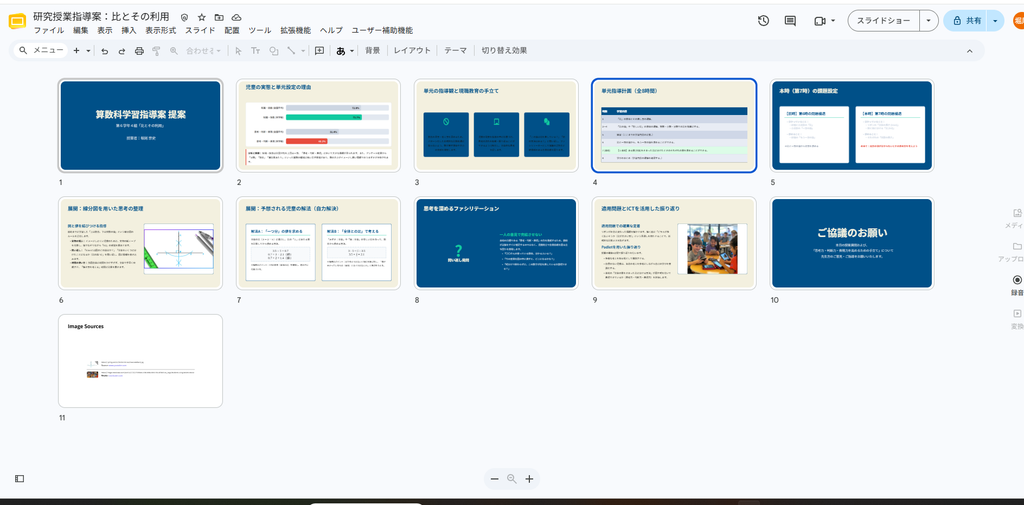Click the レイアウト layout button
1024x505 pixels.
click(x=412, y=50)
